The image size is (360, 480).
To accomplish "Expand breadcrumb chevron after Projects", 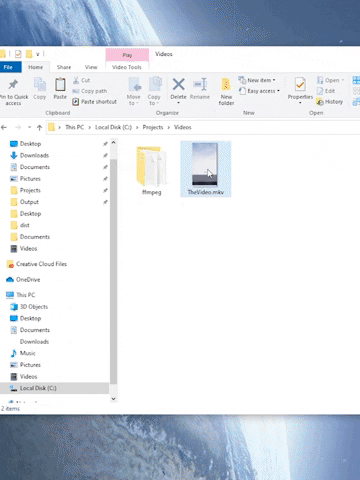I will point(168,127).
